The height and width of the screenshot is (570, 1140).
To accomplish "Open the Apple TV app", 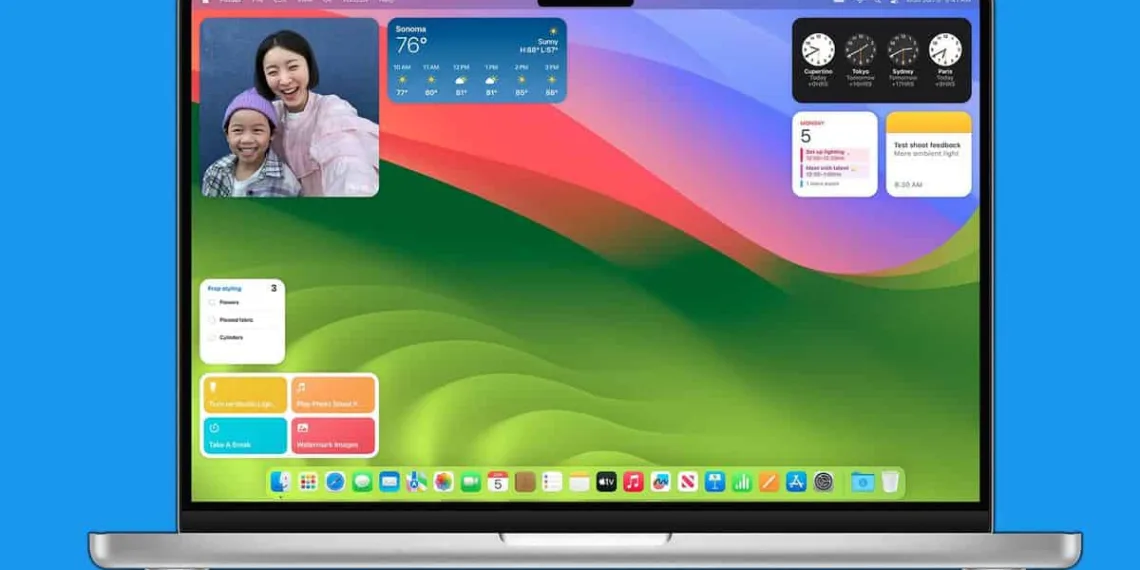I will tap(606, 482).
